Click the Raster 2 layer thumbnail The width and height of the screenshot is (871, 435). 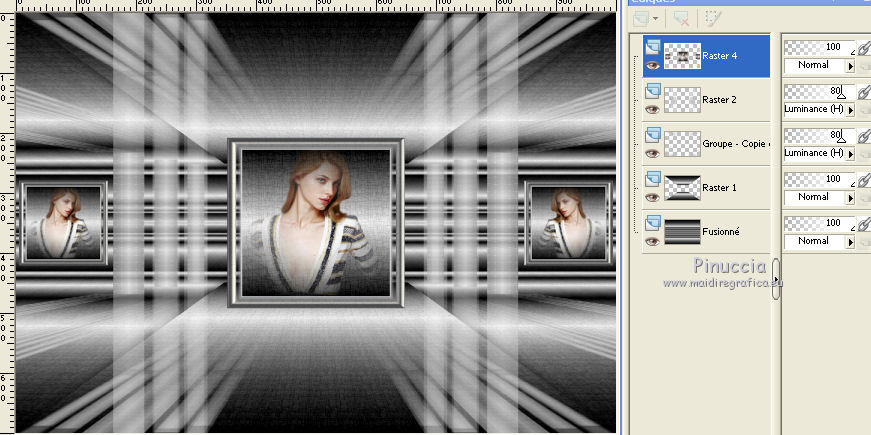click(x=682, y=99)
